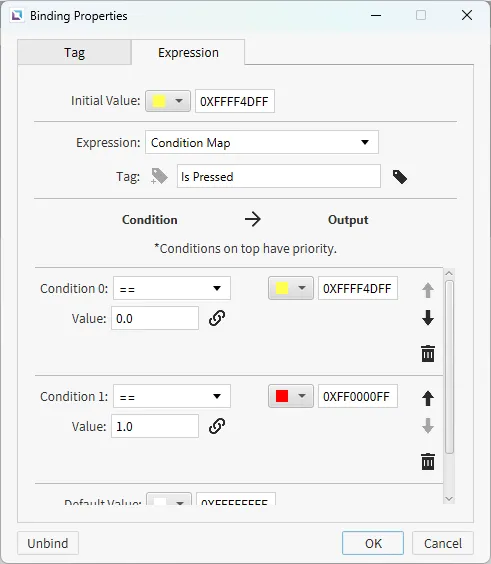The width and height of the screenshot is (491, 564).
Task: Open Condition 0 operator dropdown
Action: (x=172, y=288)
